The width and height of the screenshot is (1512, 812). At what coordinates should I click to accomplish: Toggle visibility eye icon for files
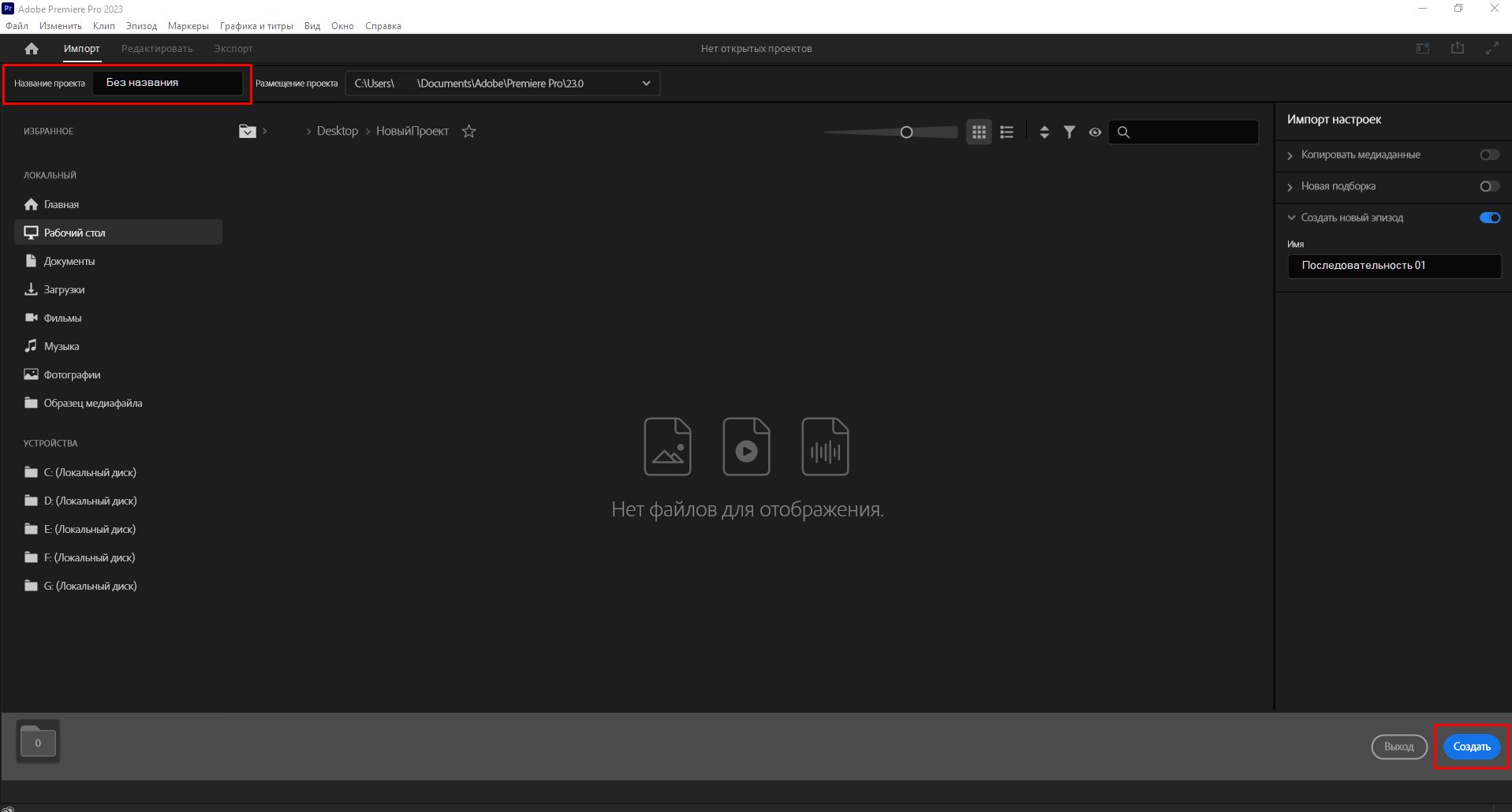[x=1095, y=132]
